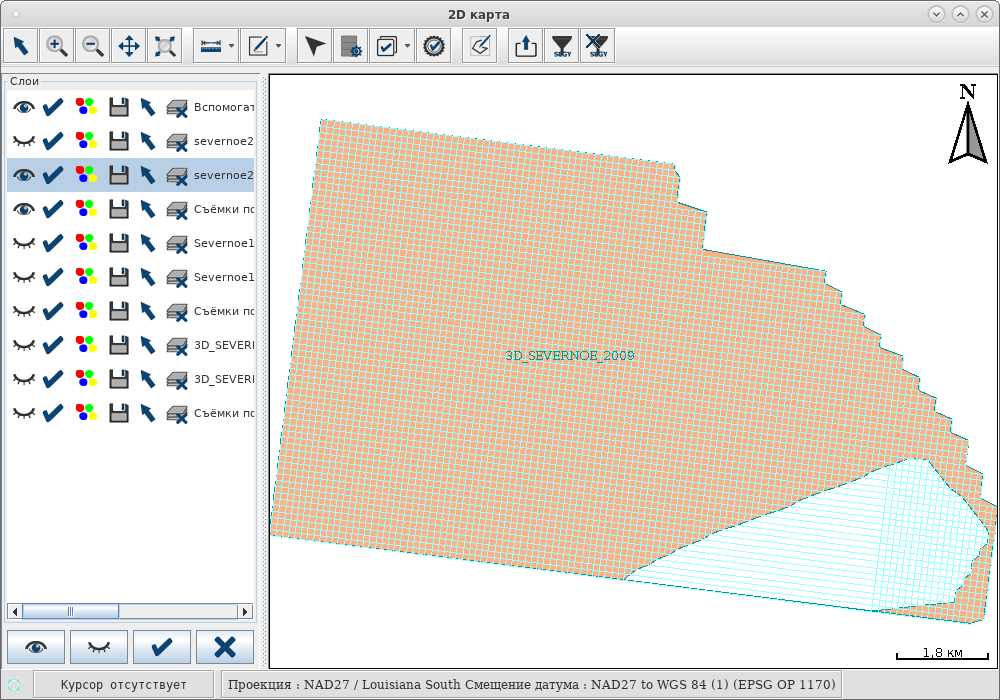Viewport: 1000px width, 700px height.
Task: Save the hidden severnoe2 layer floppy icon
Action: point(119,141)
